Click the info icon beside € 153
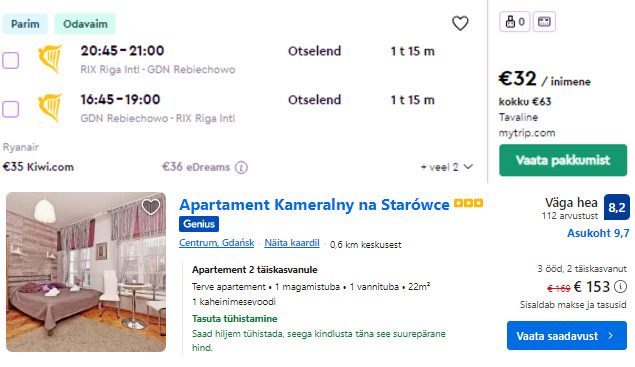 620,286
